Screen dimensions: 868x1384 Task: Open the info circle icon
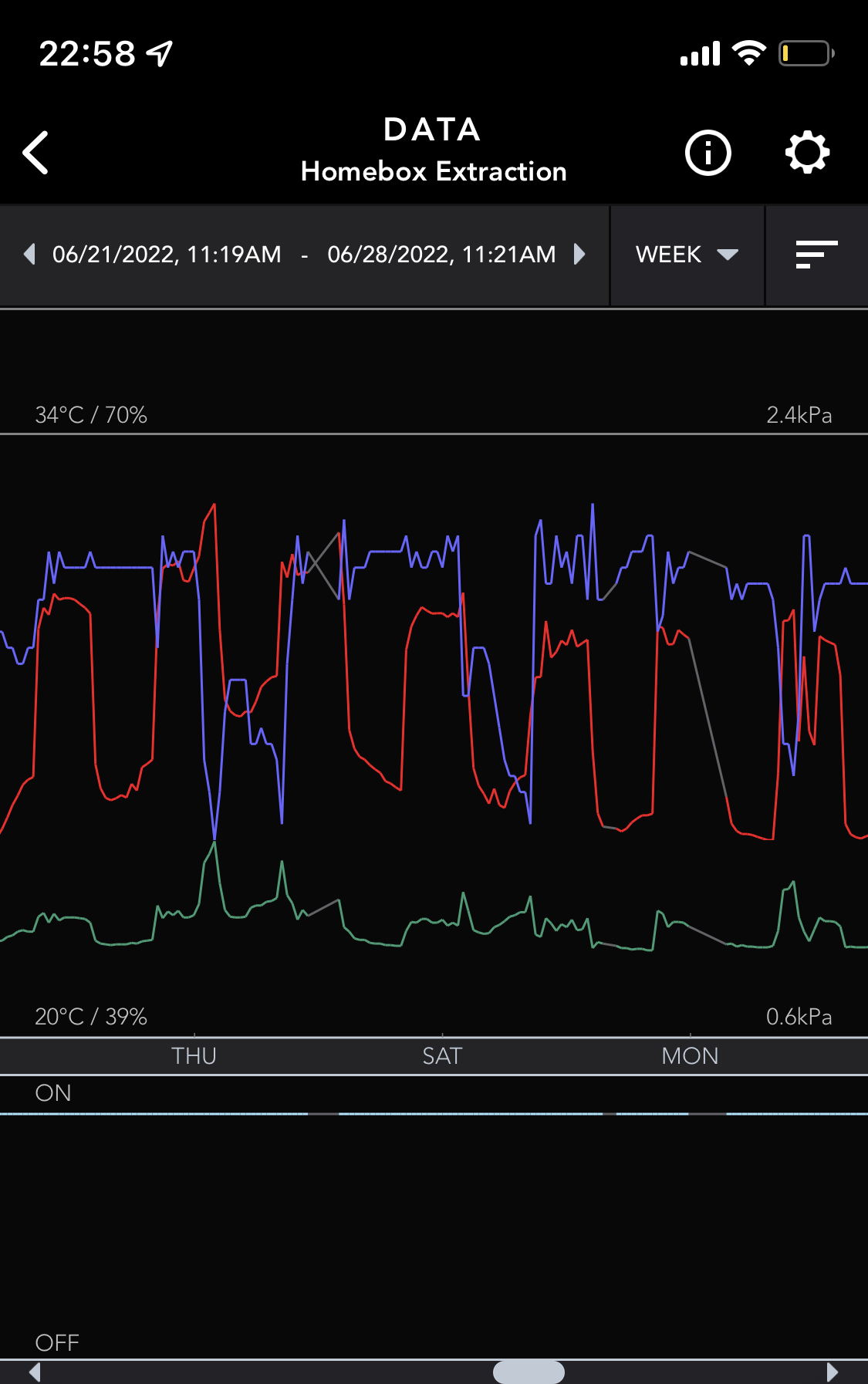708,153
